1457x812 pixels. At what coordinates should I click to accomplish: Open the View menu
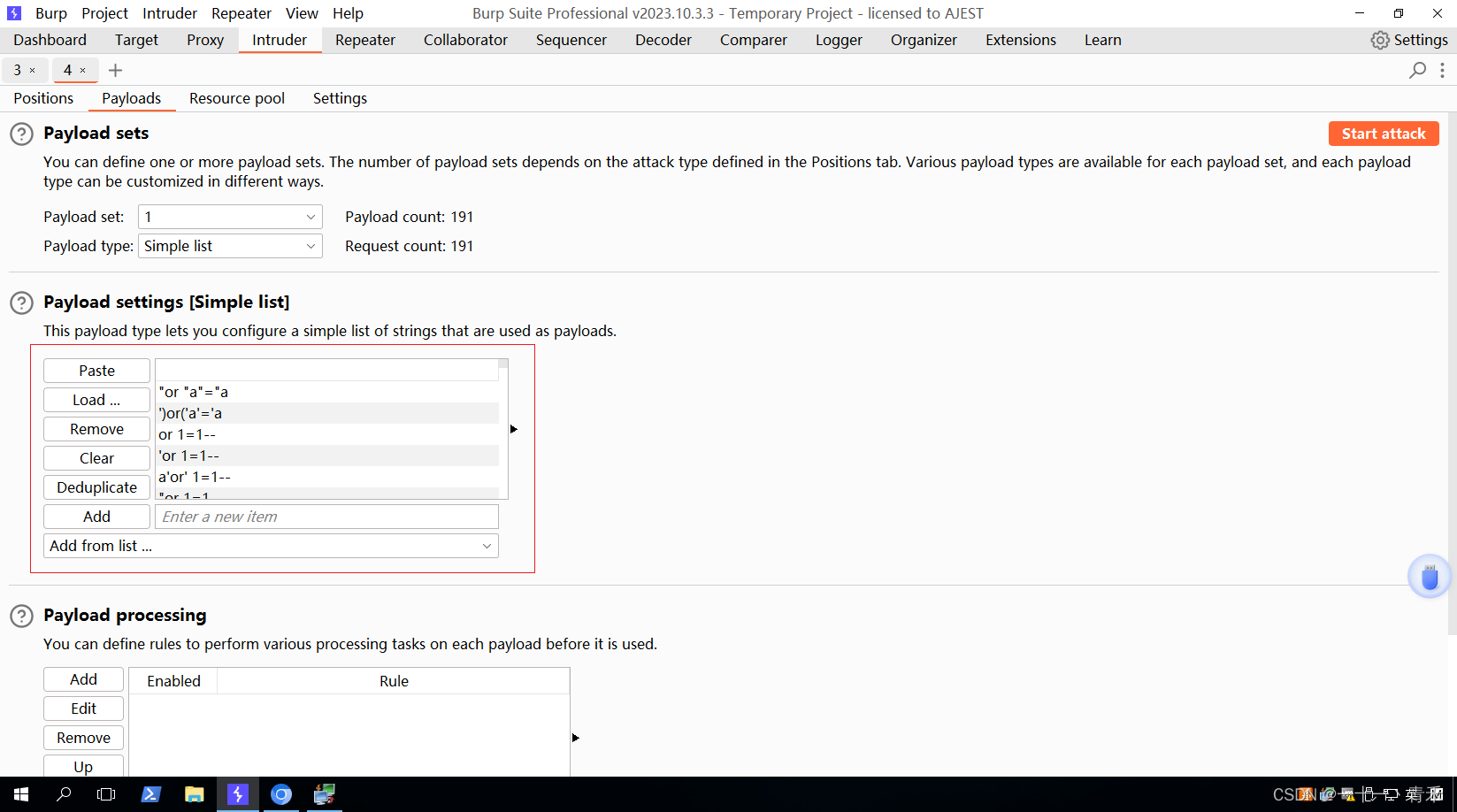[302, 13]
